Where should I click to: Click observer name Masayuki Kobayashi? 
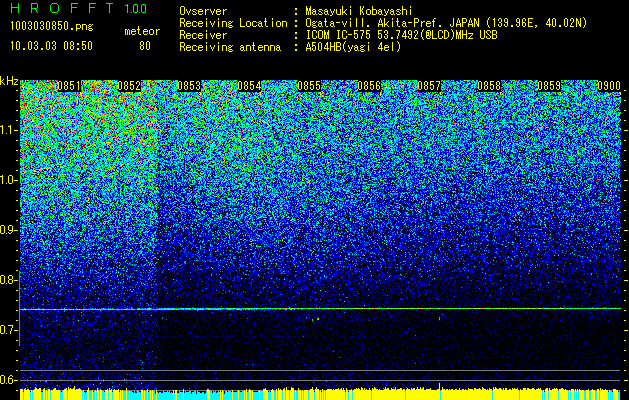point(359,11)
